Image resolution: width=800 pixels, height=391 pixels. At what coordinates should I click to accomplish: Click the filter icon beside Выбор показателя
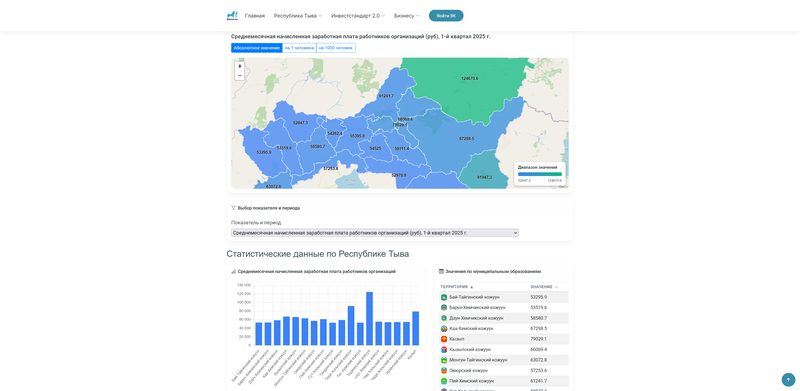(233, 208)
